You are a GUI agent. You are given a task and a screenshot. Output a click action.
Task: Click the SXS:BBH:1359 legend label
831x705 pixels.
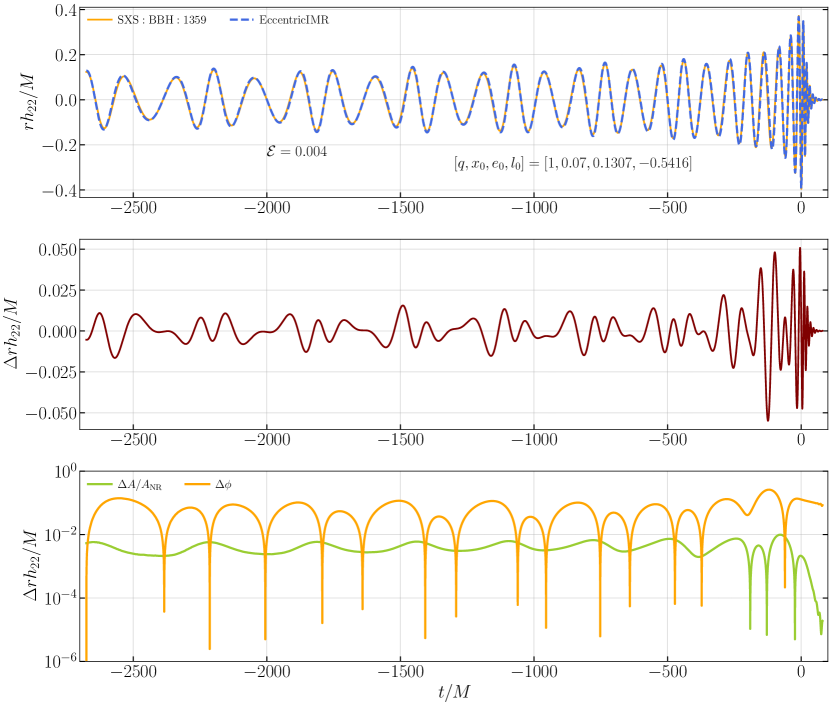click(162, 20)
